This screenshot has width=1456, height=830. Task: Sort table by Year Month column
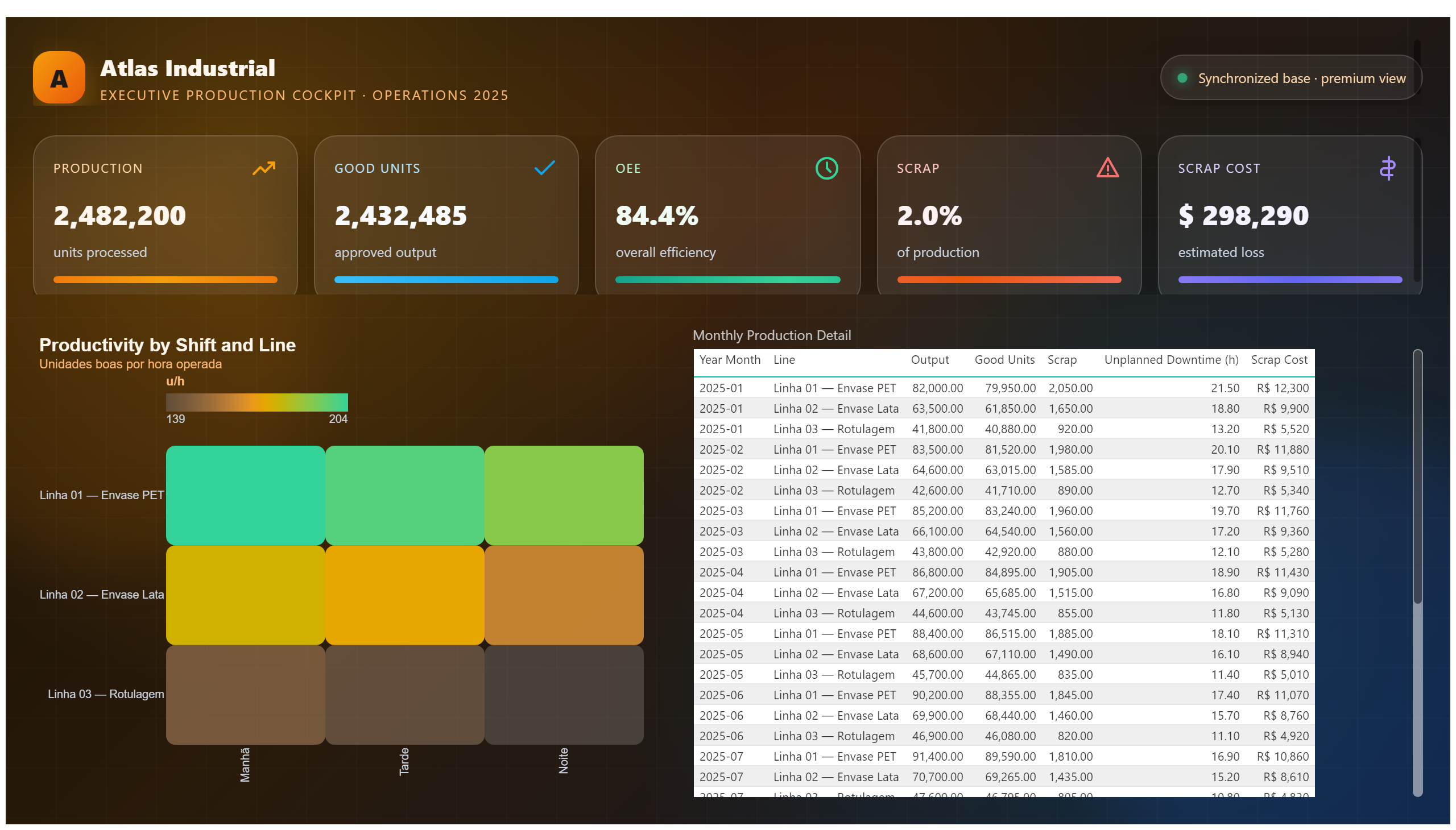coord(730,360)
